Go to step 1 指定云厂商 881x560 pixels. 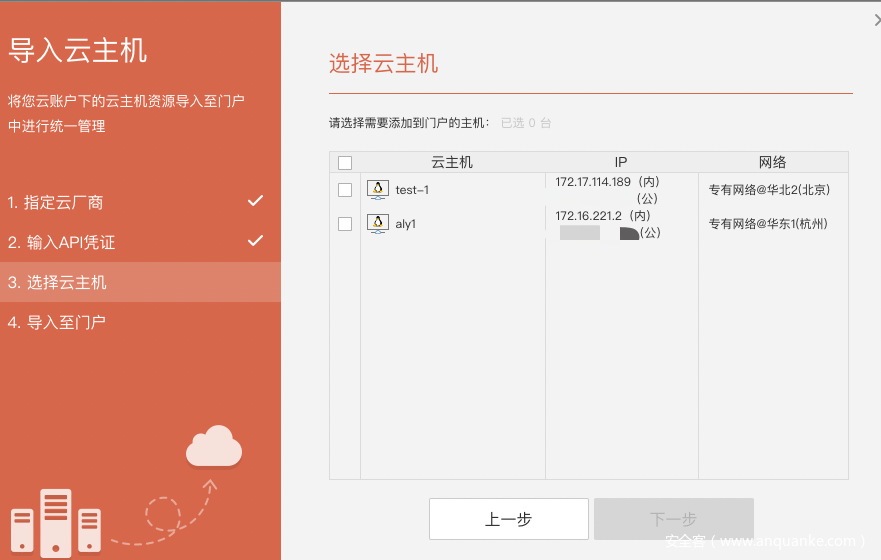point(56,202)
